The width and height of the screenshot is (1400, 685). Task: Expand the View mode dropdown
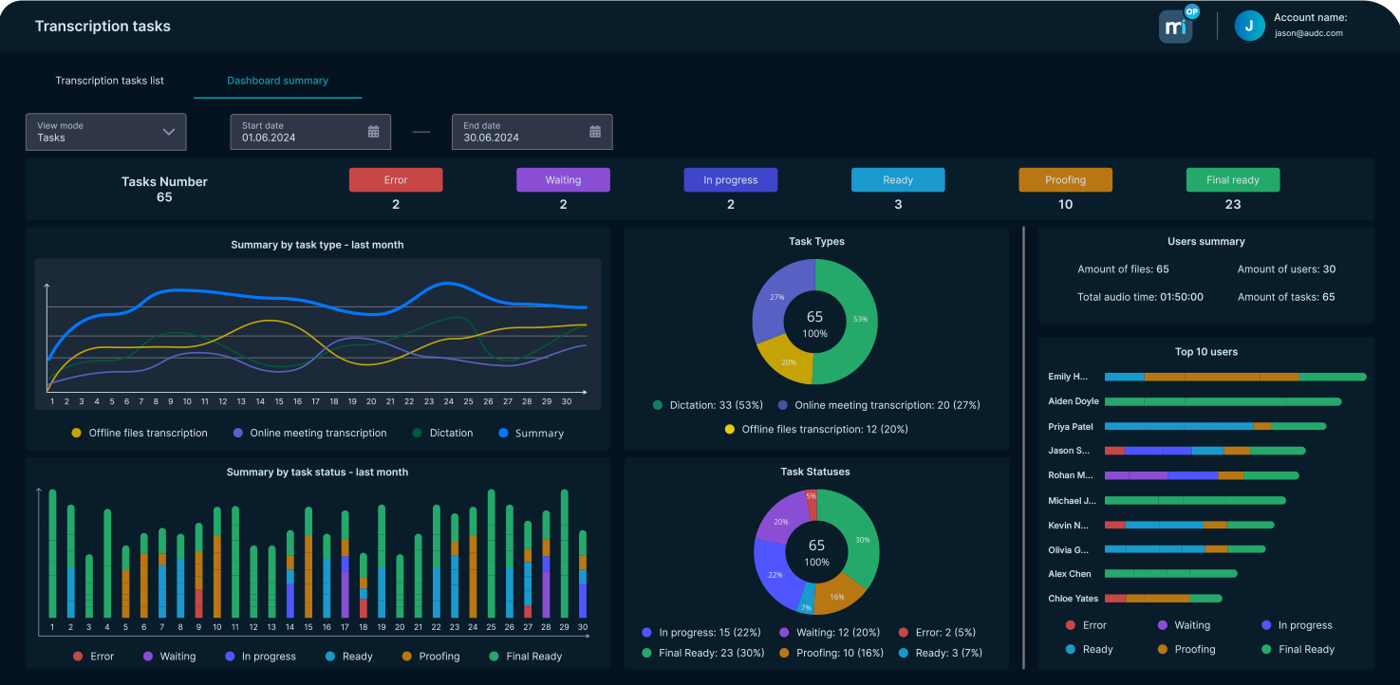coord(105,132)
